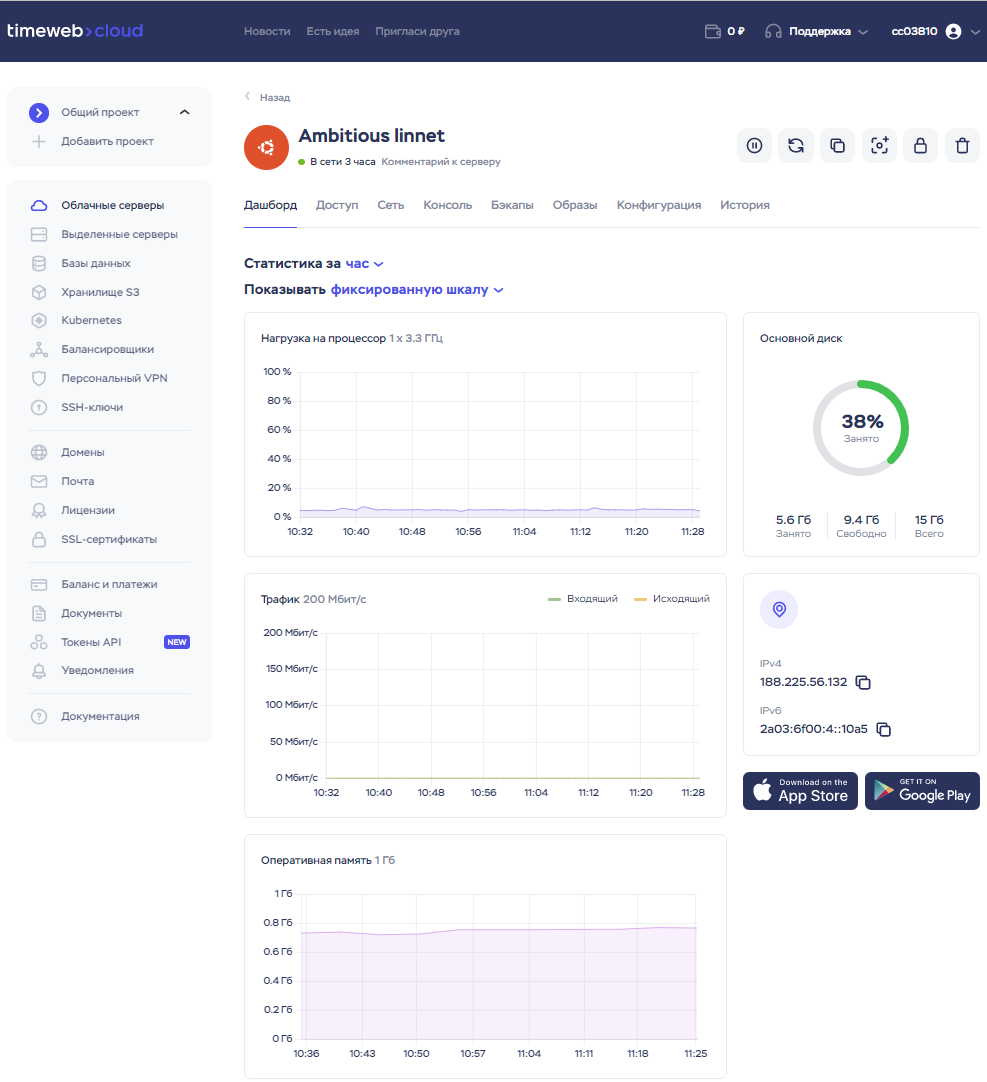Click the SSH-ключи key icon
The width and height of the screenshot is (987, 1082).
pyautogui.click(x=39, y=407)
